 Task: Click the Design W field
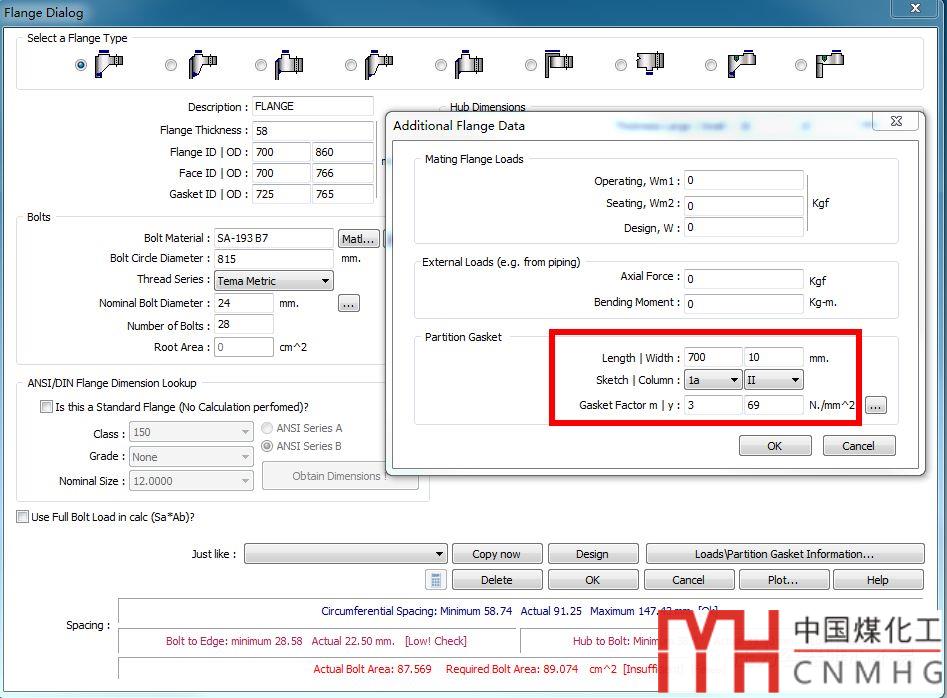coord(743,227)
